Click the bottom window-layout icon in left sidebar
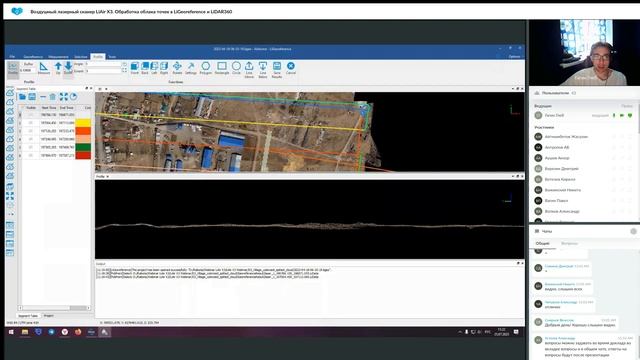640x360 pixels. tap(10, 253)
